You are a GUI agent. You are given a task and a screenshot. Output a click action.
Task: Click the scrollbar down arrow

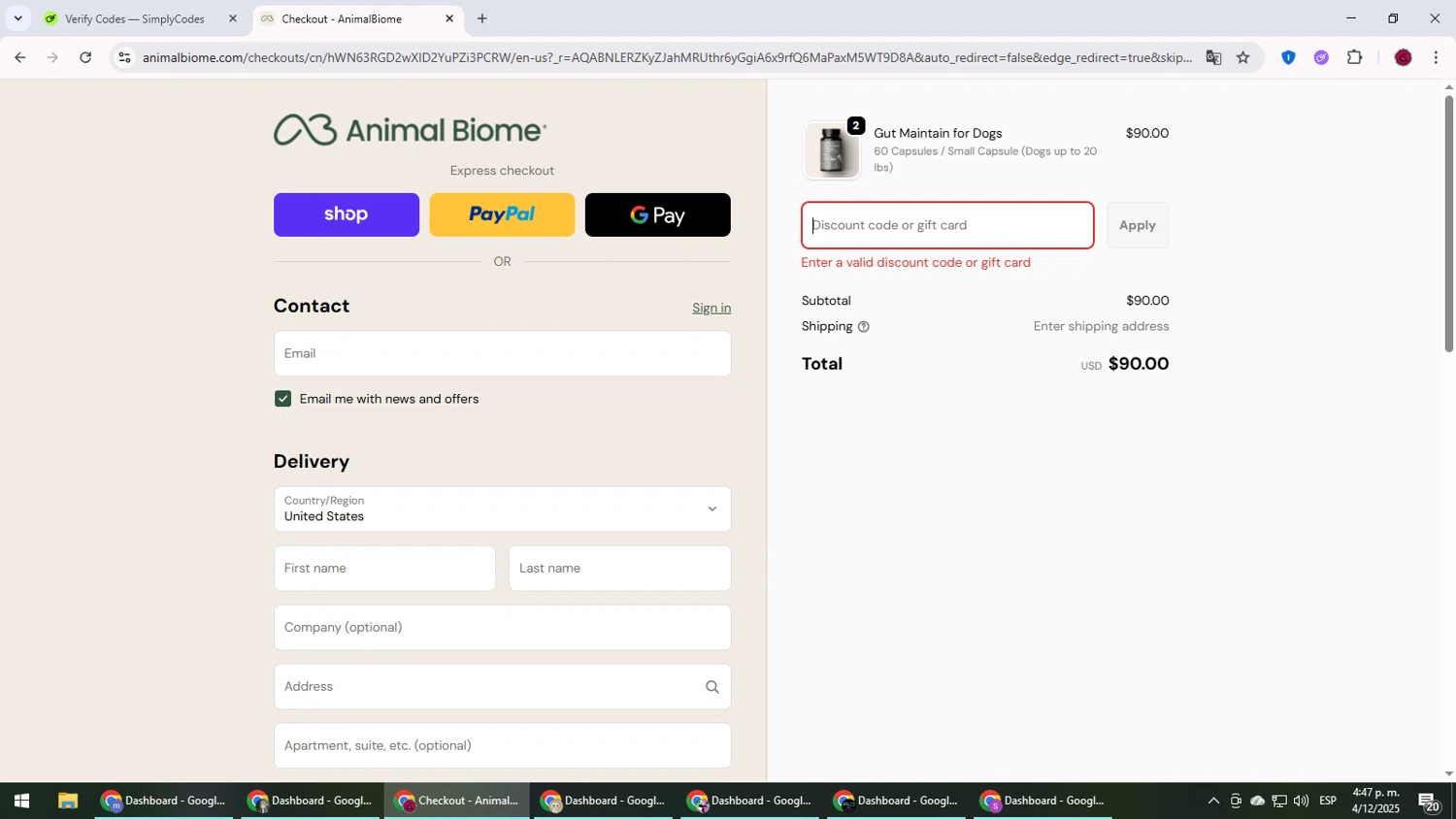(x=1449, y=774)
